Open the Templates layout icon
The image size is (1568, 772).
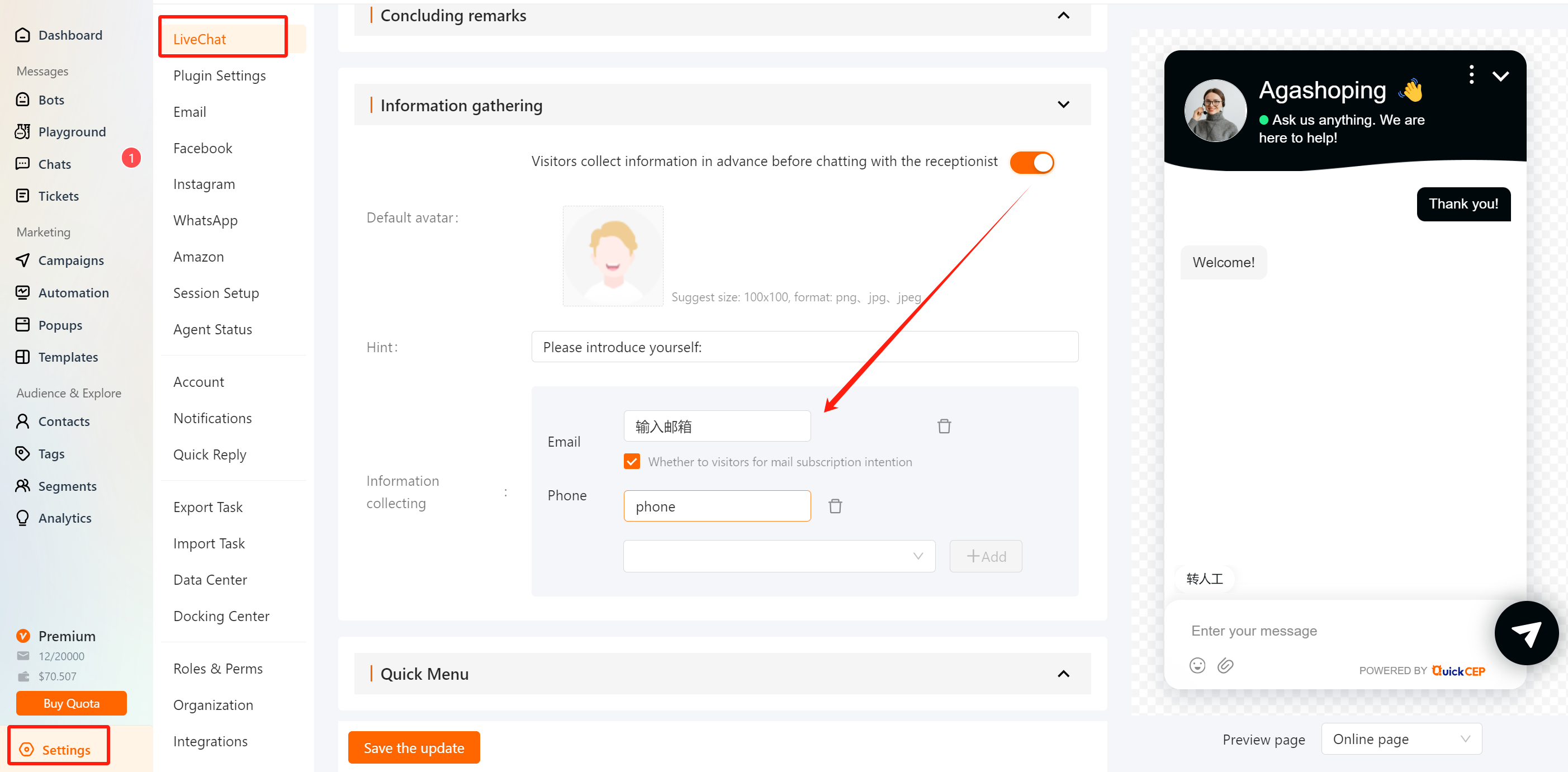(x=22, y=357)
